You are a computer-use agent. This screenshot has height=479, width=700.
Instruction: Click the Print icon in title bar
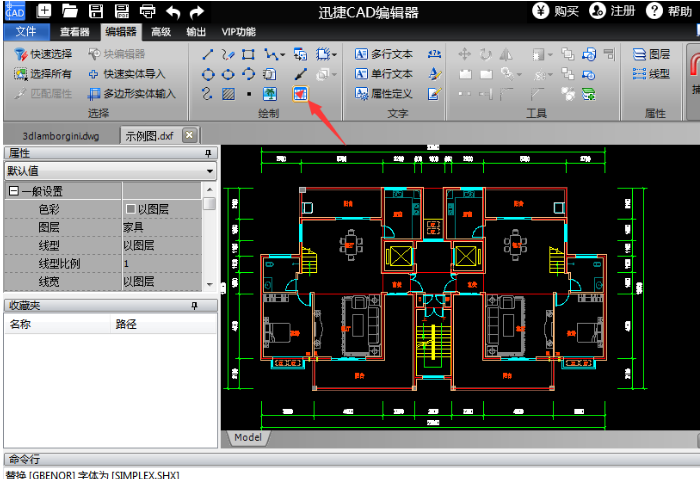pyautogui.click(x=147, y=12)
